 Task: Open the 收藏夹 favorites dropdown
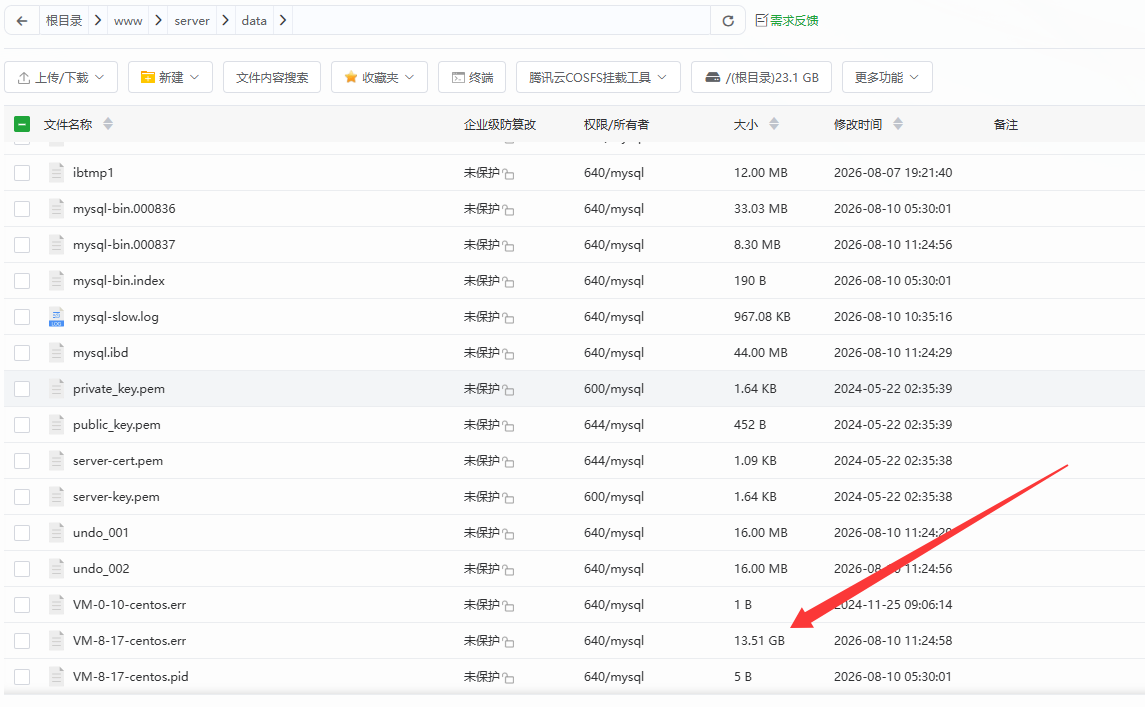[379, 77]
